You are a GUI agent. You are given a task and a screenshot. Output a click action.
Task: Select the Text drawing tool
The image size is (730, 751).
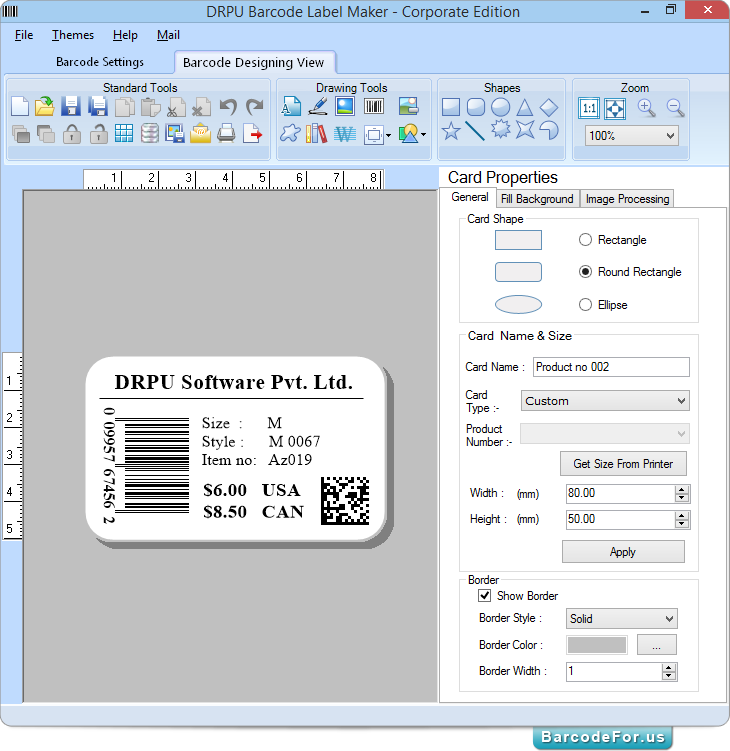click(291, 106)
